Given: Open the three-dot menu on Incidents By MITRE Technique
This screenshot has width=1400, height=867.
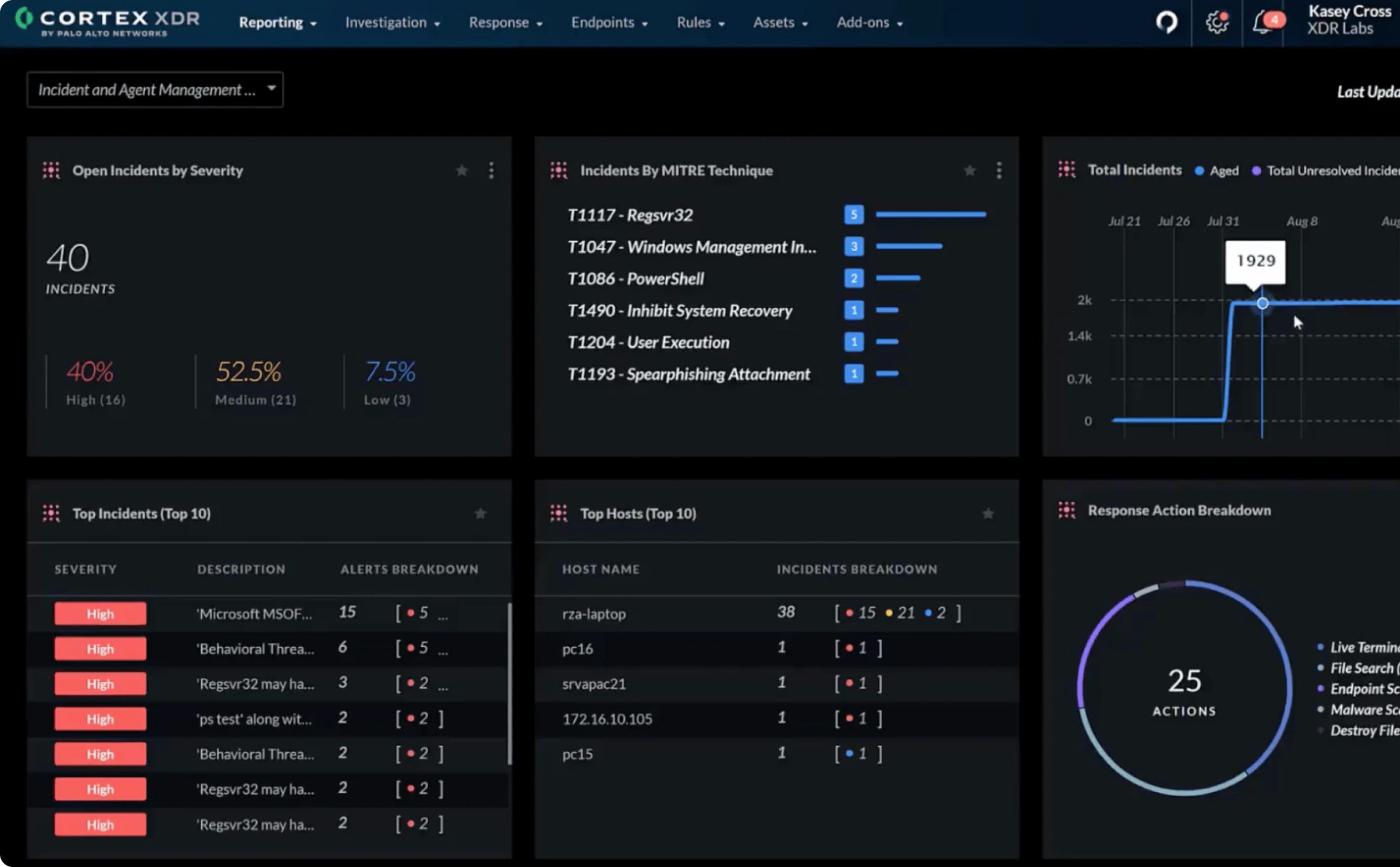Looking at the screenshot, I should pyautogui.click(x=999, y=170).
